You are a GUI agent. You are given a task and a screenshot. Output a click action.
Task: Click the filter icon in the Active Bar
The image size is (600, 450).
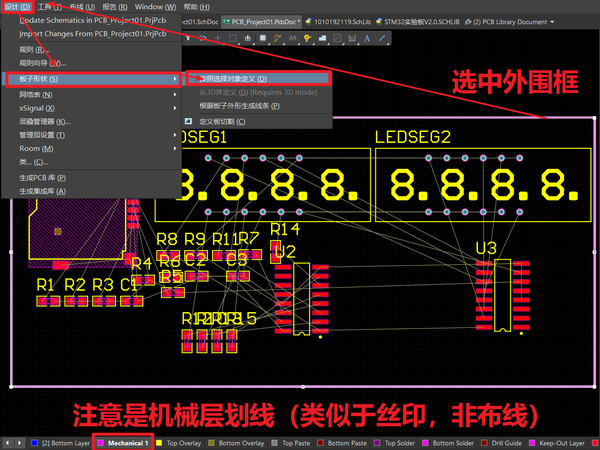coord(188,38)
